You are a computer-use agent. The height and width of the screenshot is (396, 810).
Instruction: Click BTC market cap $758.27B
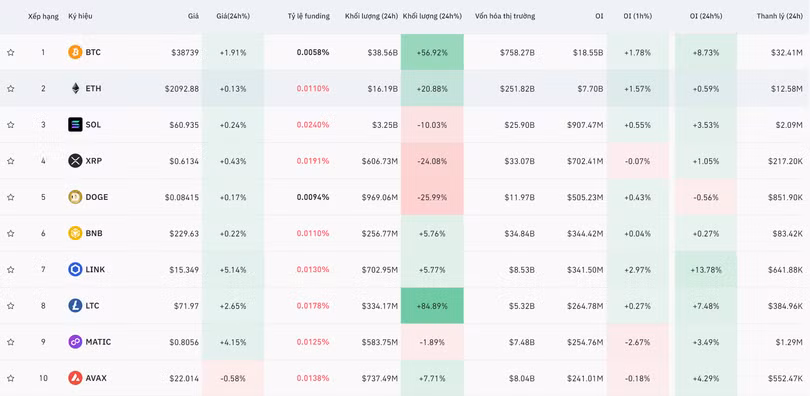[517, 52]
